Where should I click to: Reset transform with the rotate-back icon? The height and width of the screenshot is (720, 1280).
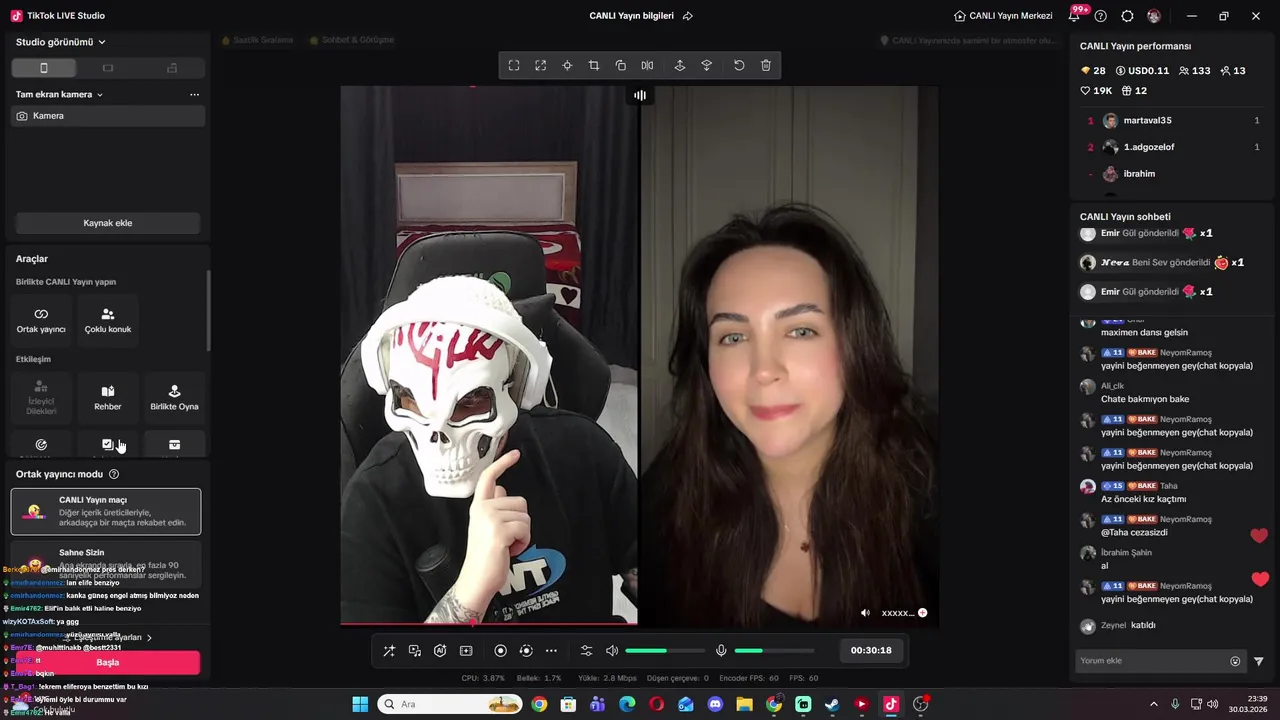tap(739, 65)
